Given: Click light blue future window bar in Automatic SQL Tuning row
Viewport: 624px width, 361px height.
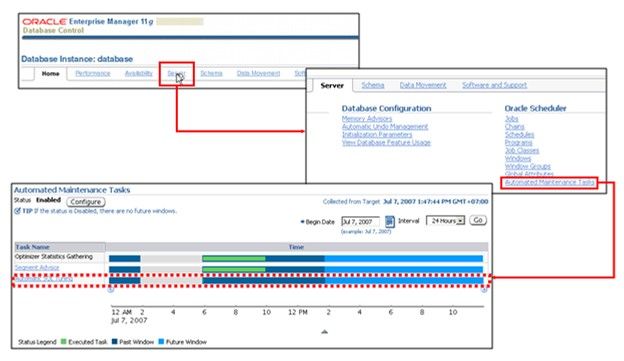Looking at the screenshot, I should pos(404,280).
